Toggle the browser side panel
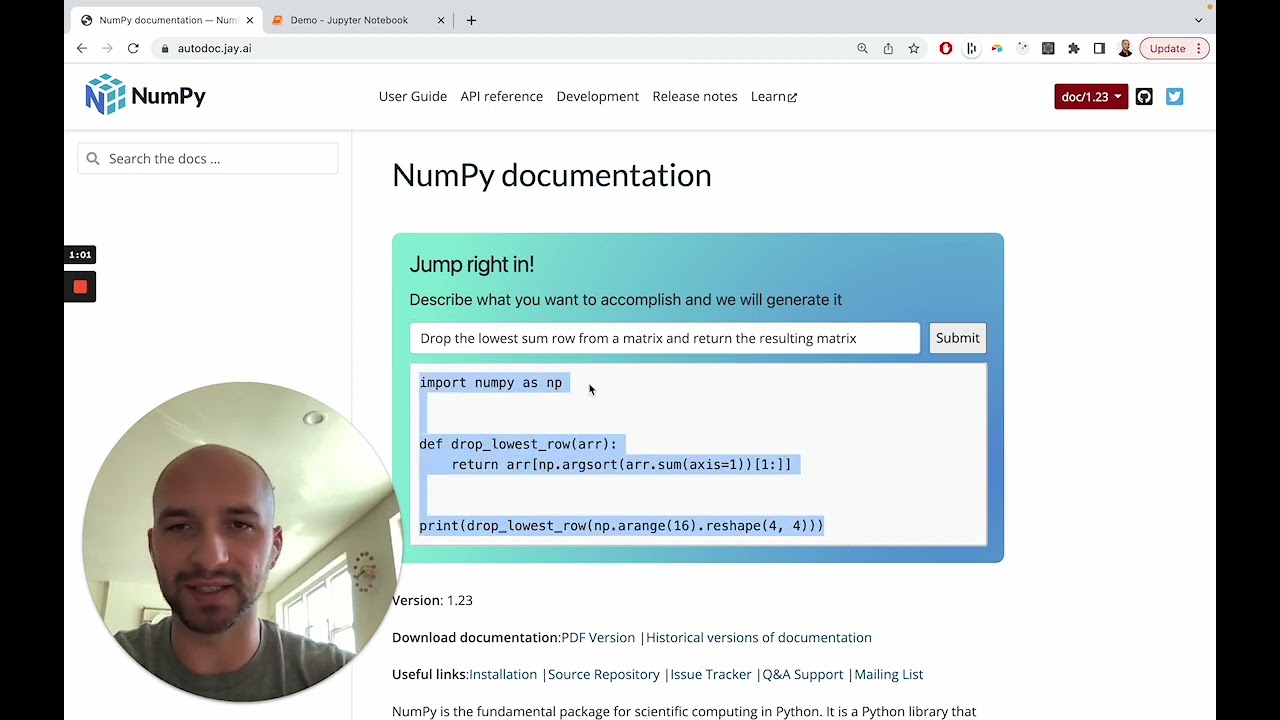 [1099, 48]
